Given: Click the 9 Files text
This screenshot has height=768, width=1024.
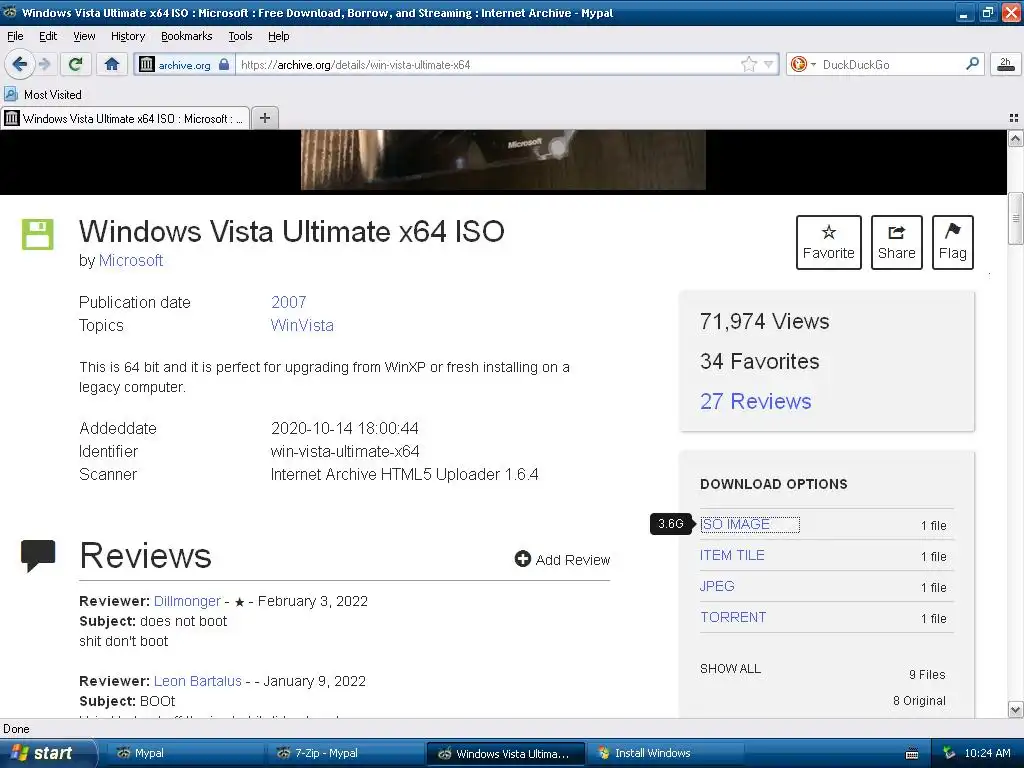Looking at the screenshot, I should coord(927,675).
